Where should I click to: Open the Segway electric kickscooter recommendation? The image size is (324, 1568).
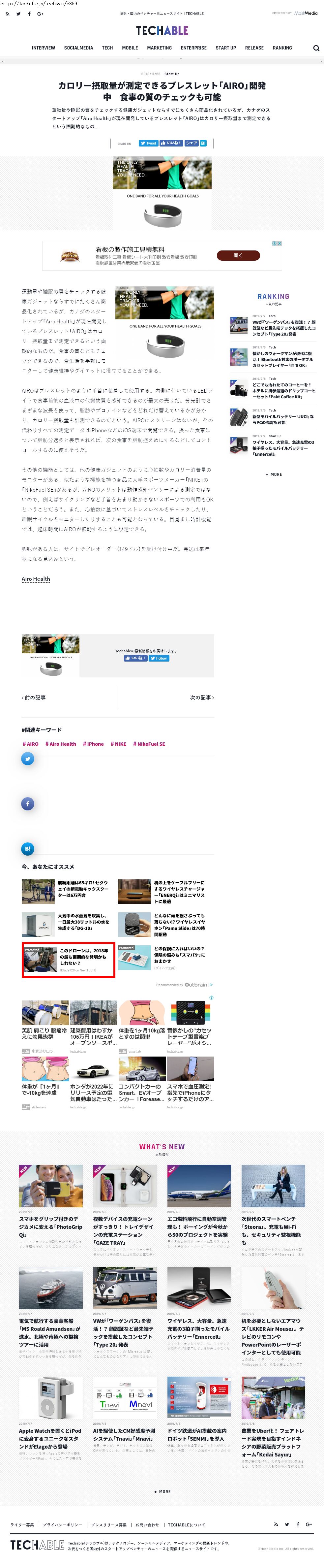84,889
